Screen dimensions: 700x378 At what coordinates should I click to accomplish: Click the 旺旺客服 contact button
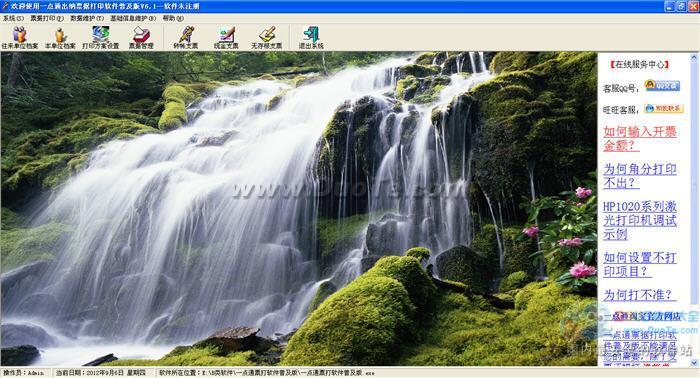click(x=664, y=108)
